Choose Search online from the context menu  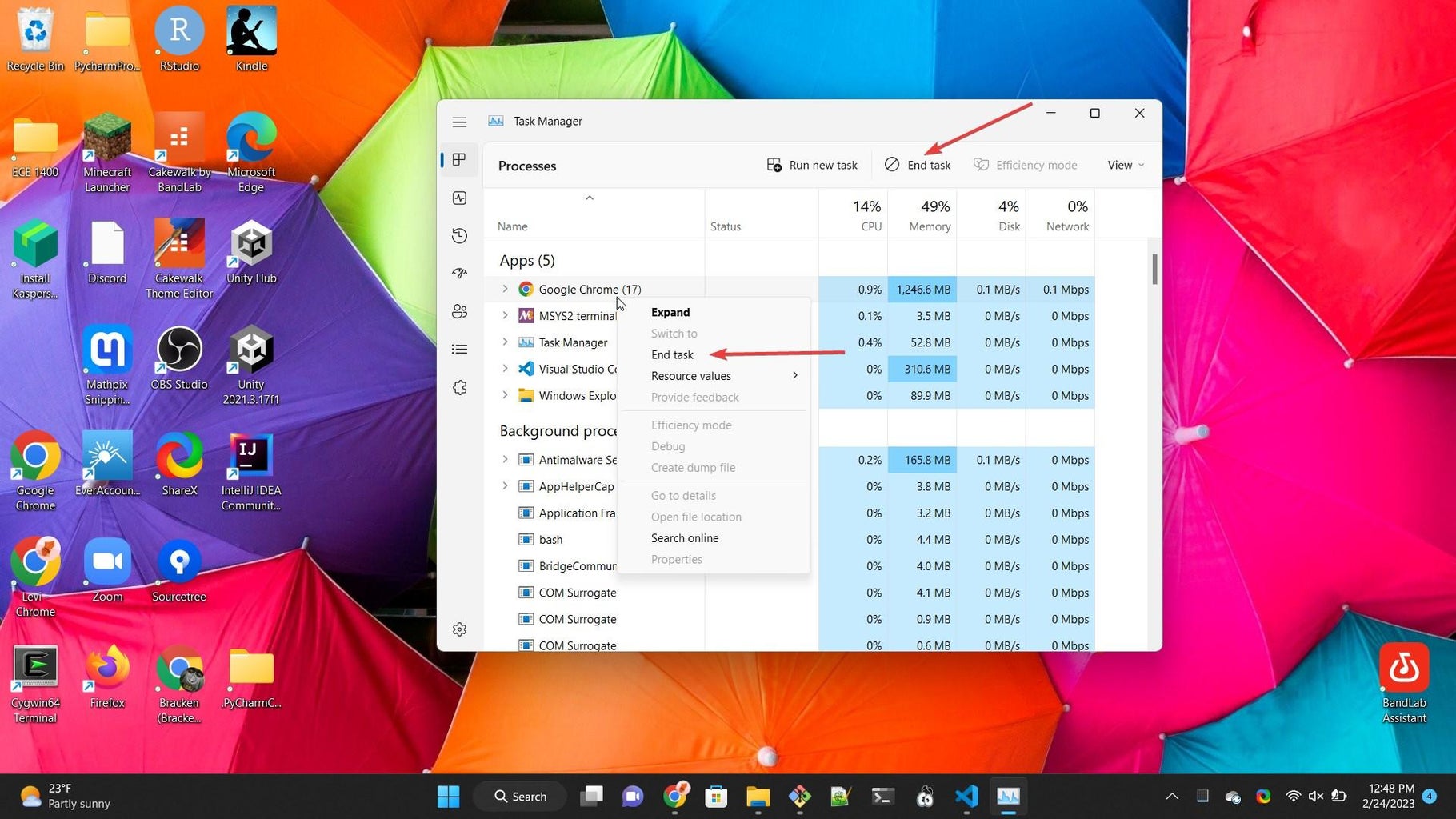point(684,537)
